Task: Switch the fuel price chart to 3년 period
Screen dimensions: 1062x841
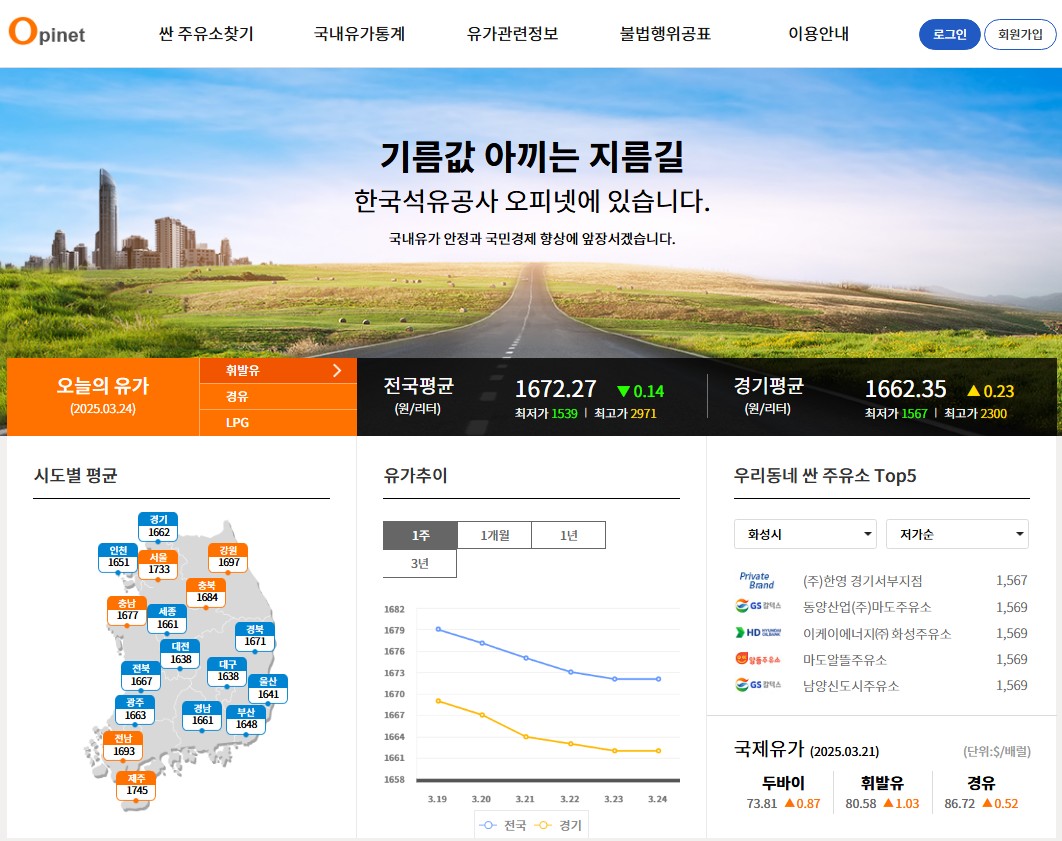Action: 419,563
